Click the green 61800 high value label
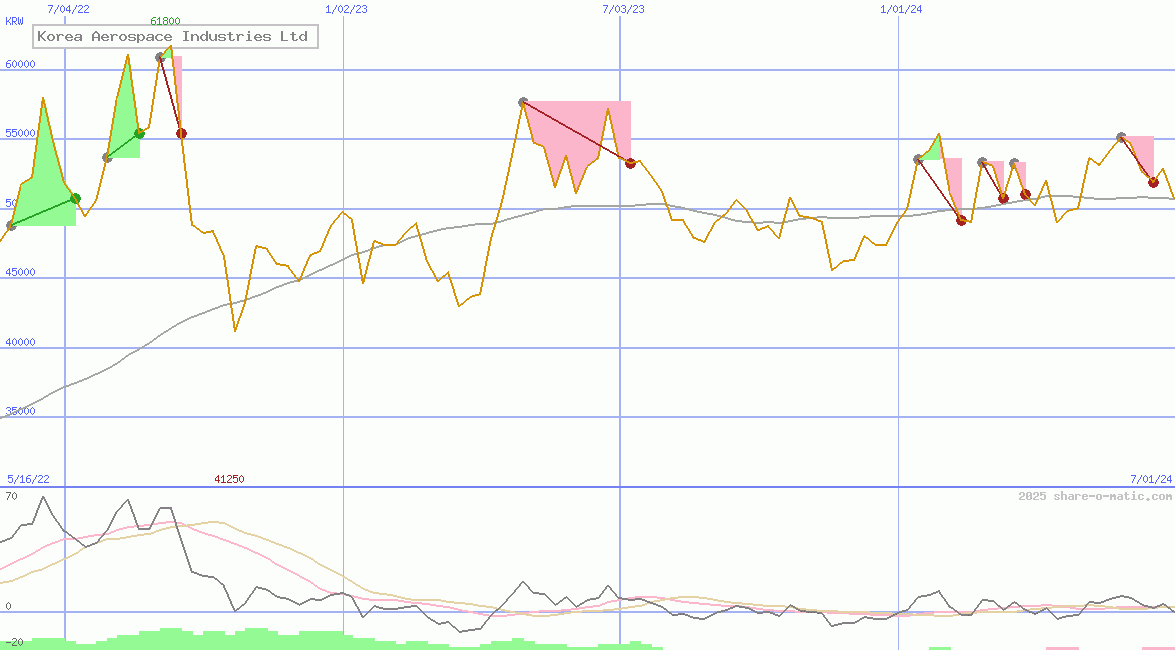The height and width of the screenshot is (650, 1175). [165, 21]
